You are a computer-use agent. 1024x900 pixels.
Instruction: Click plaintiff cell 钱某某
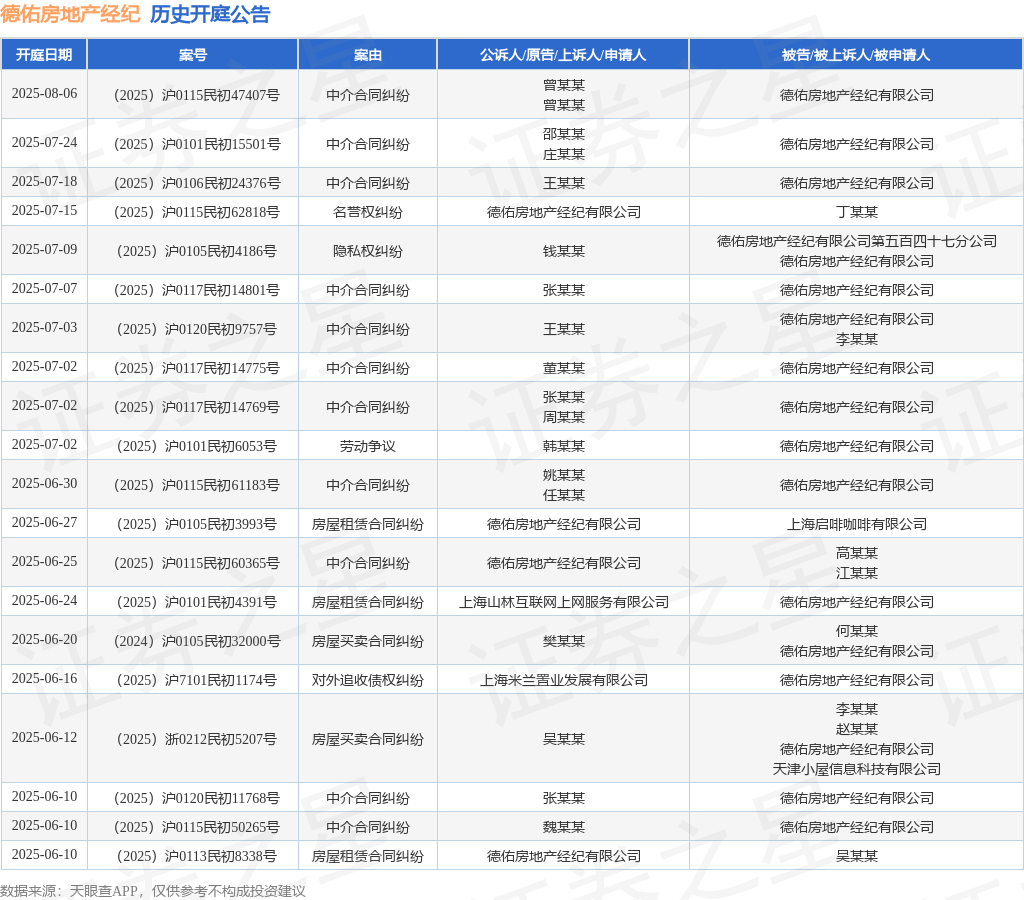coord(564,251)
